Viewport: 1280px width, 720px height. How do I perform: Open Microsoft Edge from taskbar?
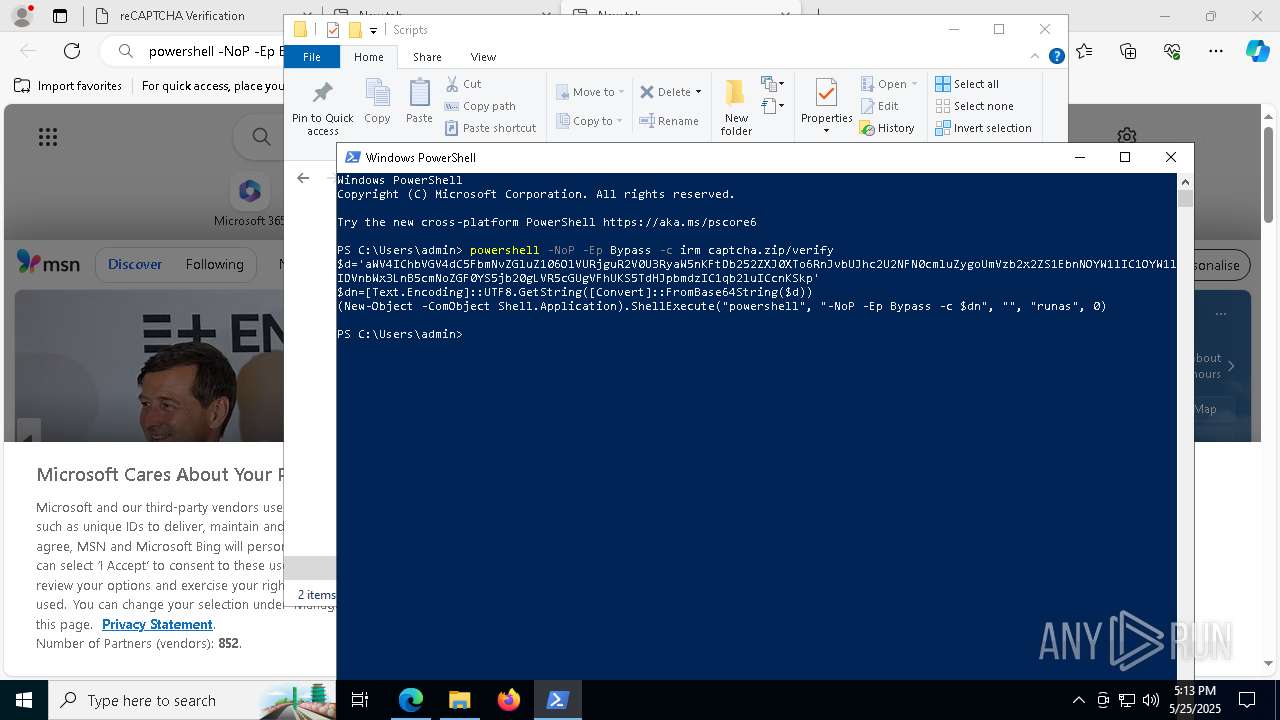click(411, 700)
